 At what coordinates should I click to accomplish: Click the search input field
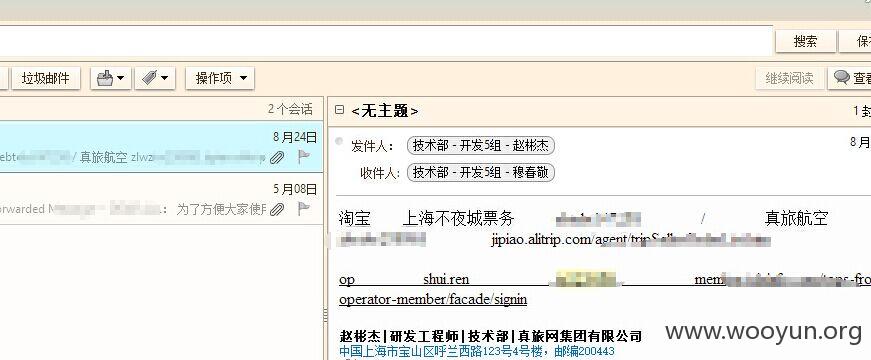pyautogui.click(x=386, y=41)
